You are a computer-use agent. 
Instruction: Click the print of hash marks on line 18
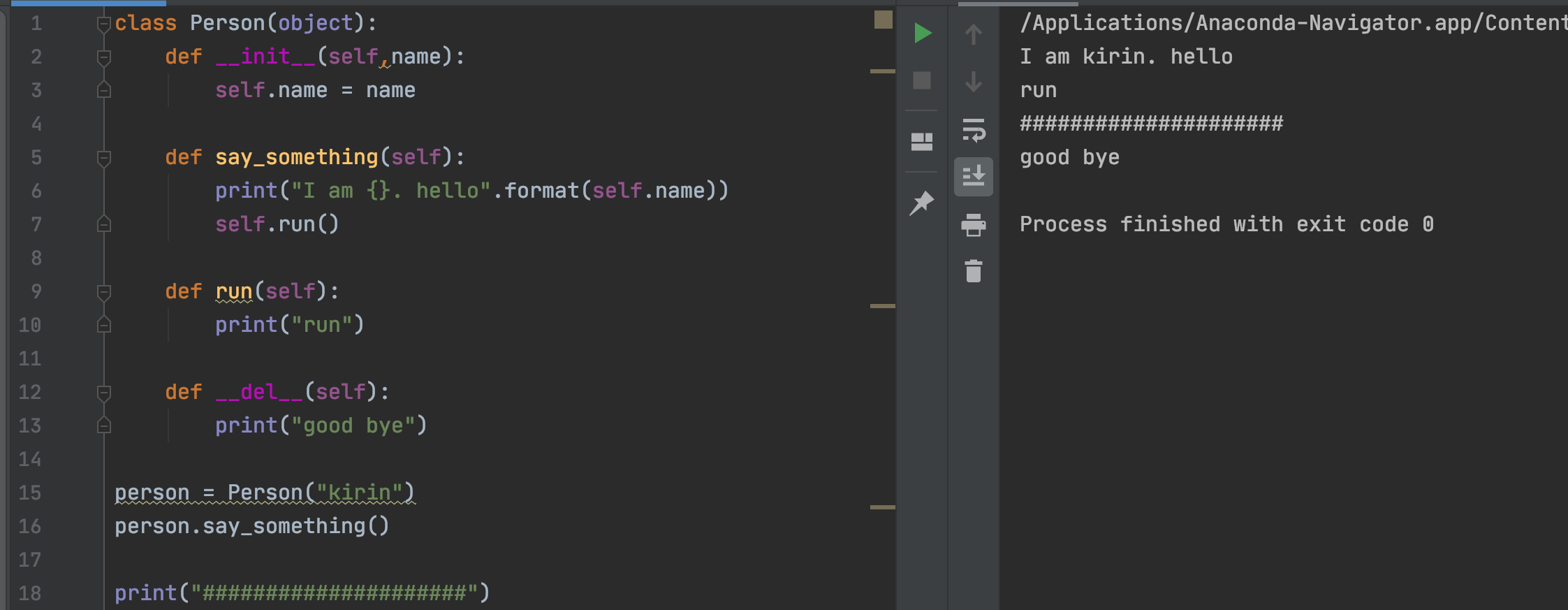pos(302,593)
